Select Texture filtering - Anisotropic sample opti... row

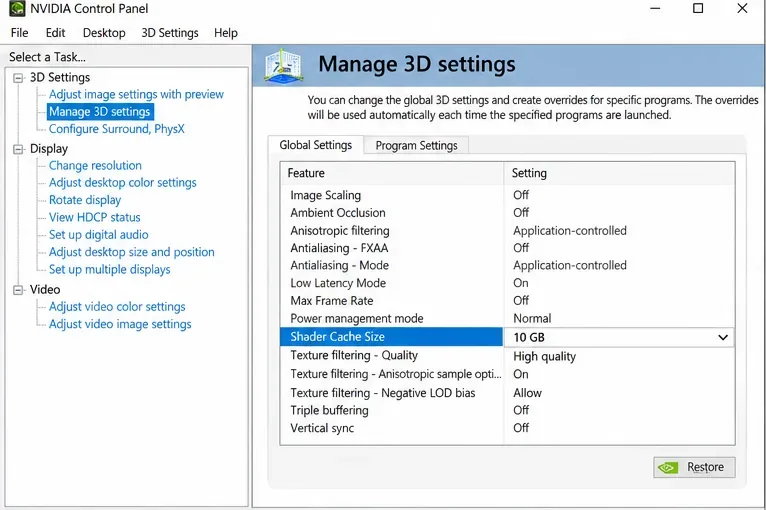(x=507, y=374)
